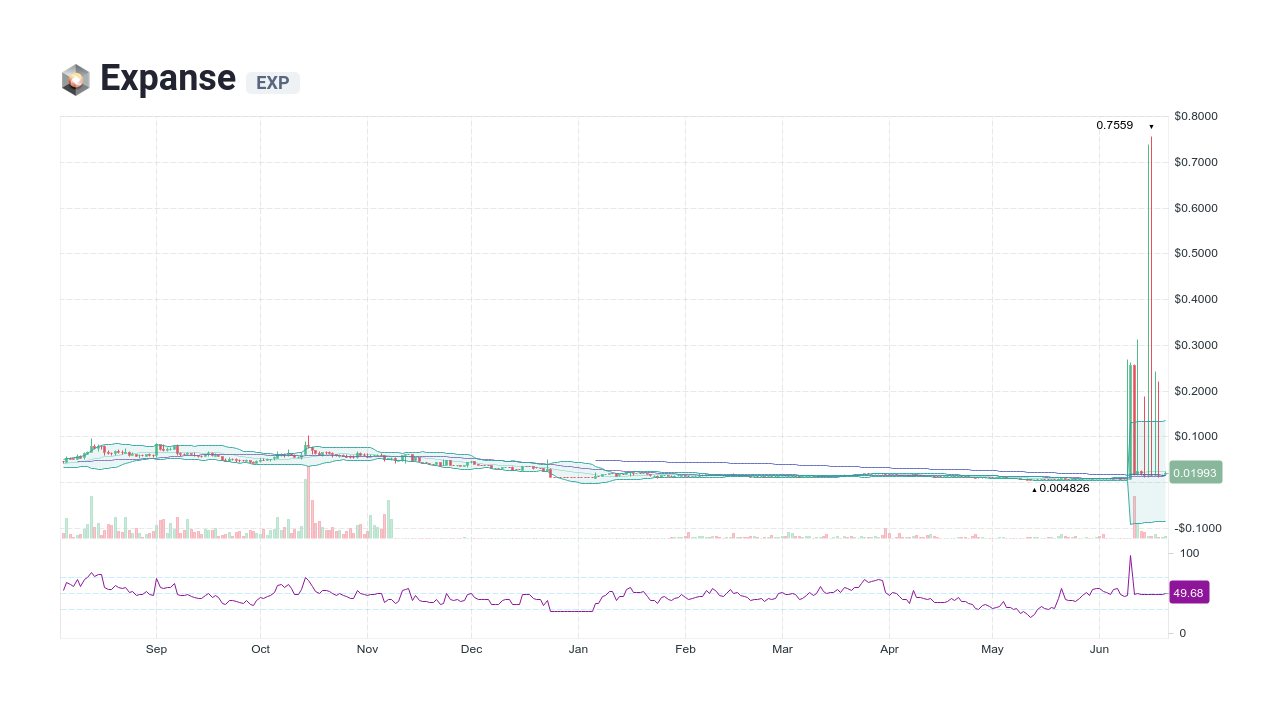Select Sep on the date axis

(156, 649)
